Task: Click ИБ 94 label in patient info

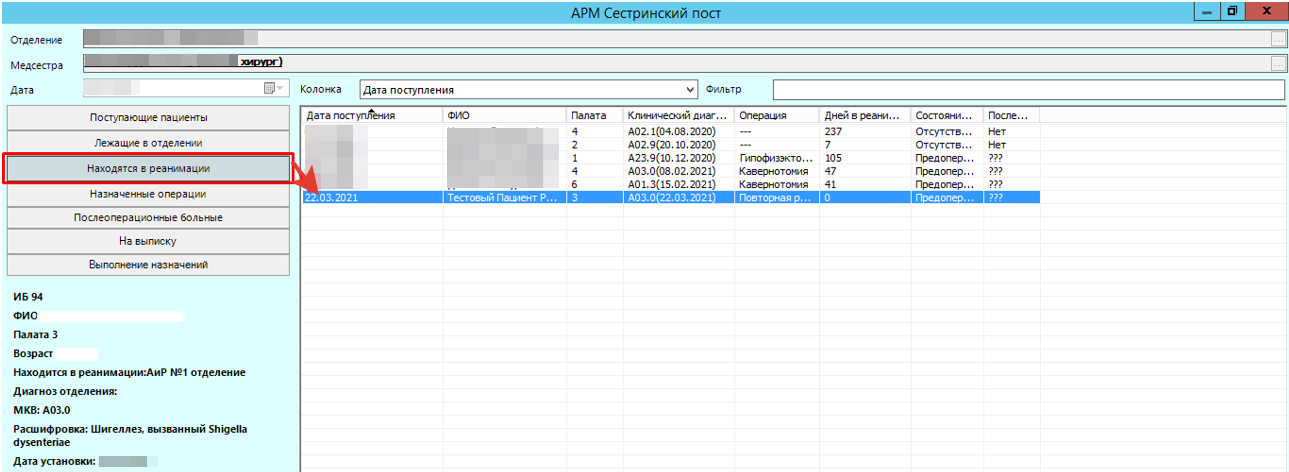Action: pyautogui.click(x=28, y=297)
